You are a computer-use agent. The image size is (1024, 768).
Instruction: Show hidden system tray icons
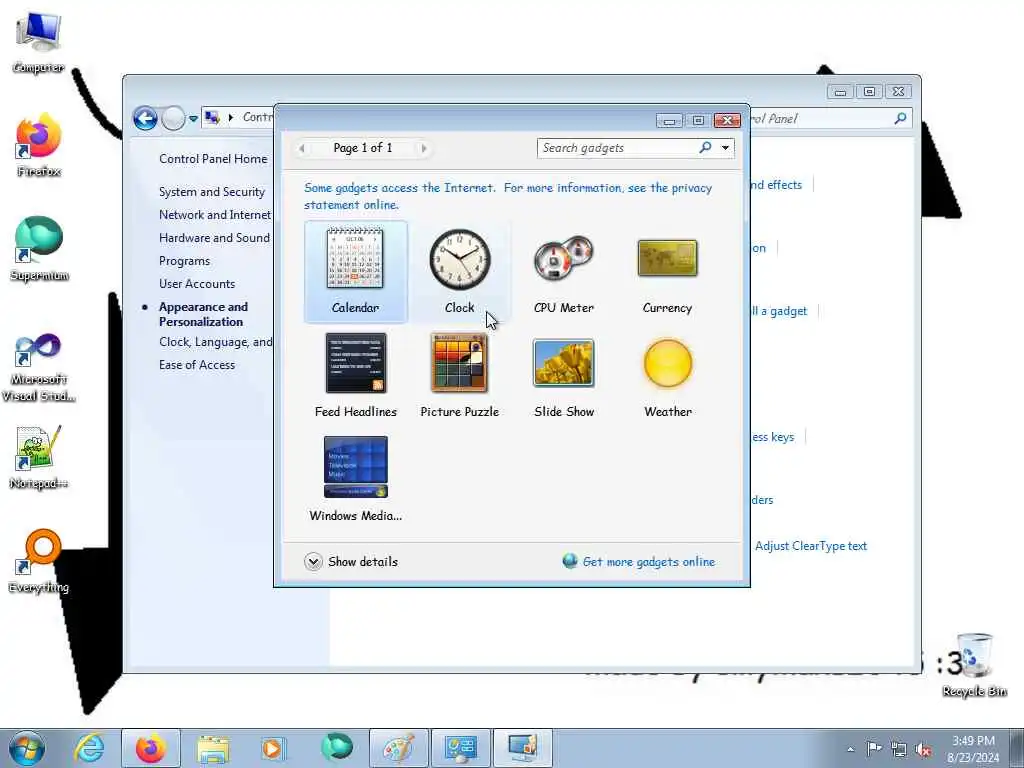[x=850, y=749]
